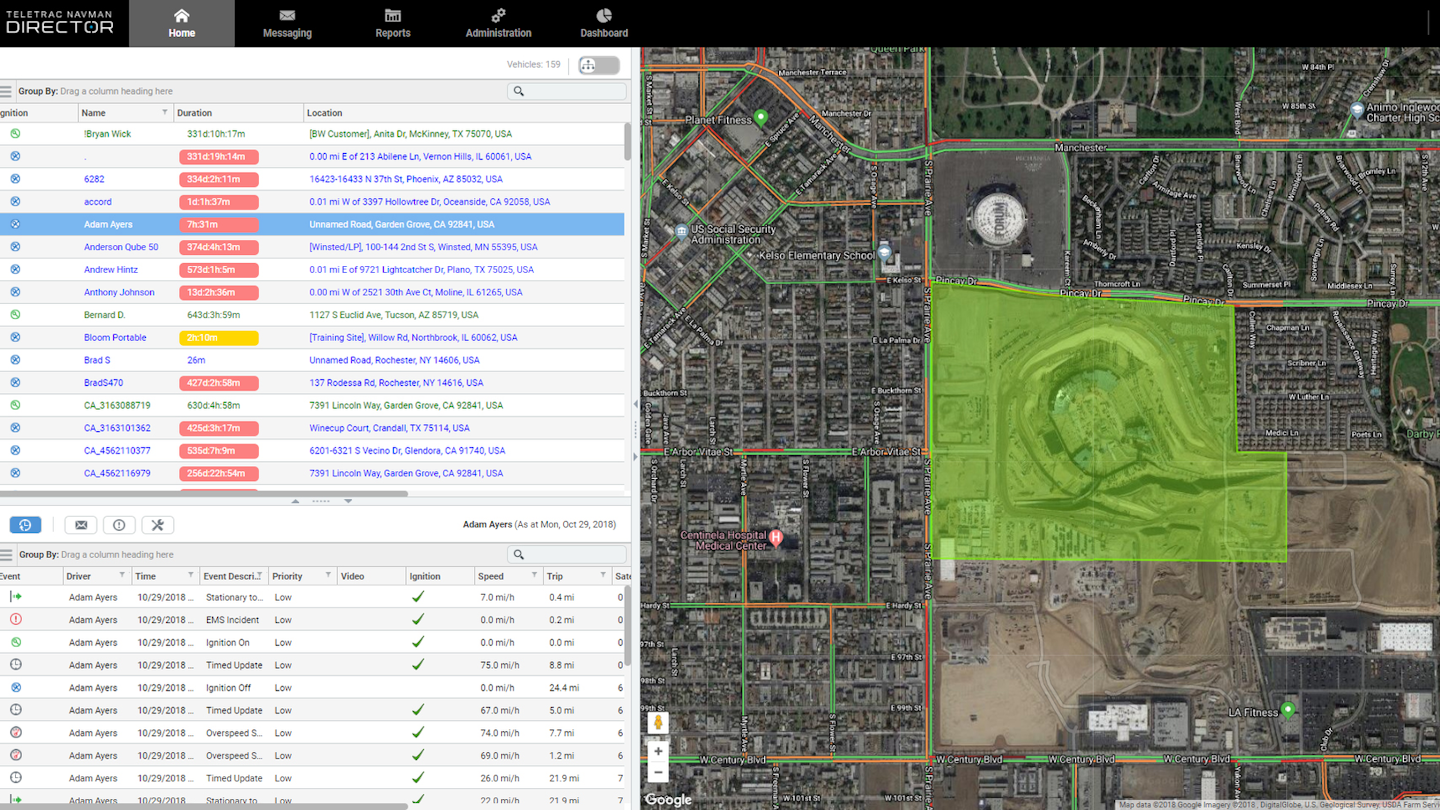Image resolution: width=1440 pixels, height=810 pixels.
Task: Open the Driver column filter
Action: pos(122,576)
